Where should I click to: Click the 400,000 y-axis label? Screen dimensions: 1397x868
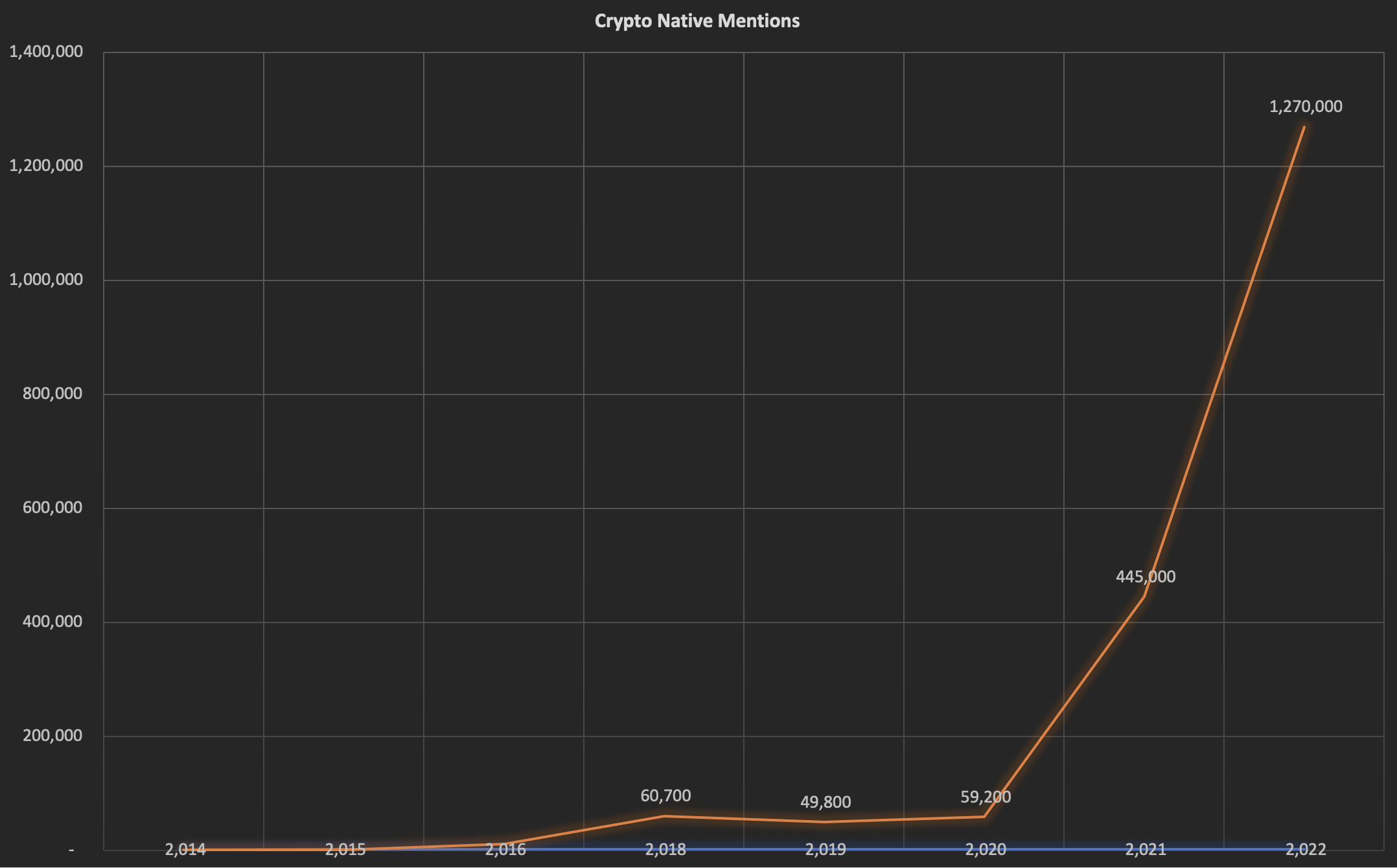(52, 622)
